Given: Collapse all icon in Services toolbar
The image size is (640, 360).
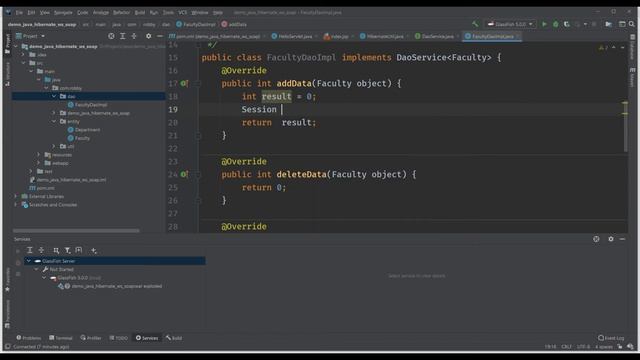Looking at the screenshot, I should 41,250.
